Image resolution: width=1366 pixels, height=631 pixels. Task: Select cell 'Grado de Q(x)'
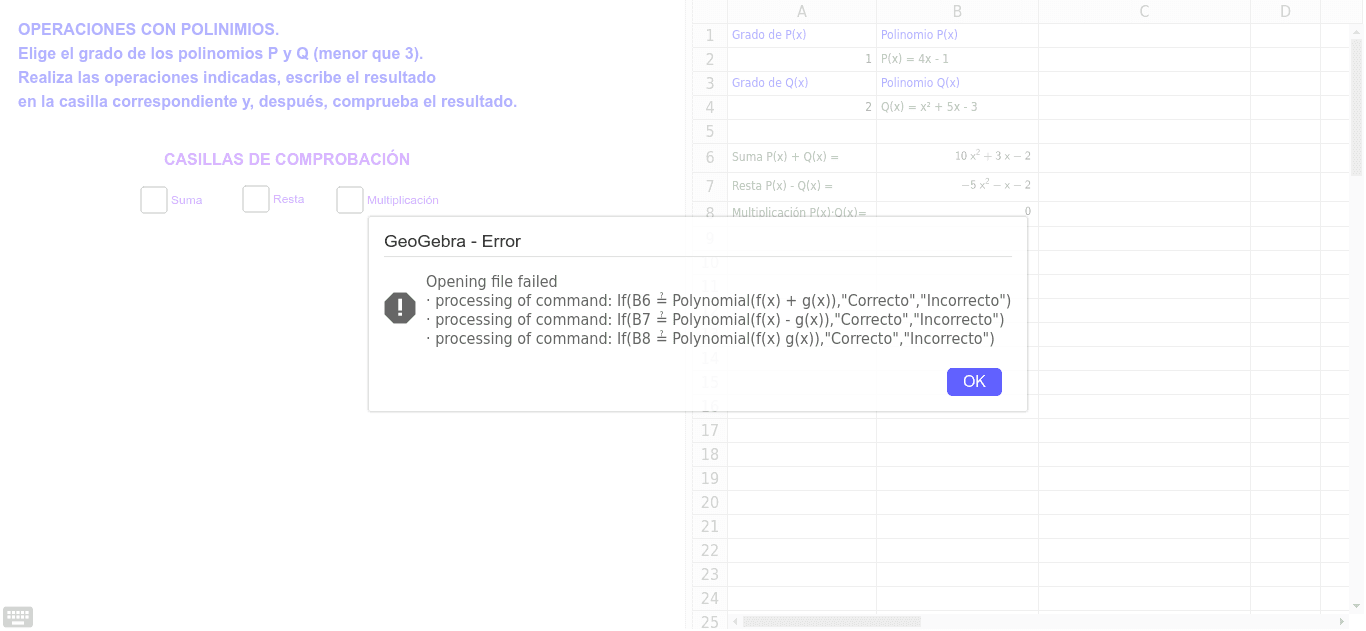pyautogui.click(x=802, y=83)
